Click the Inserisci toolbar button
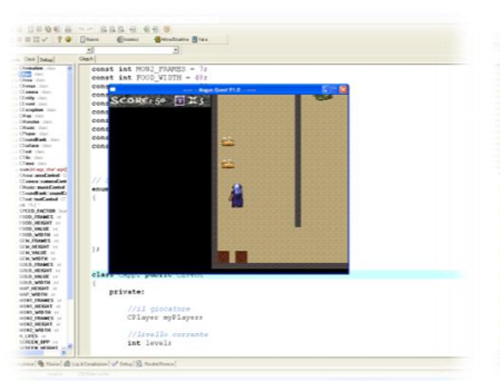The width and height of the screenshot is (500, 381). coord(128,39)
